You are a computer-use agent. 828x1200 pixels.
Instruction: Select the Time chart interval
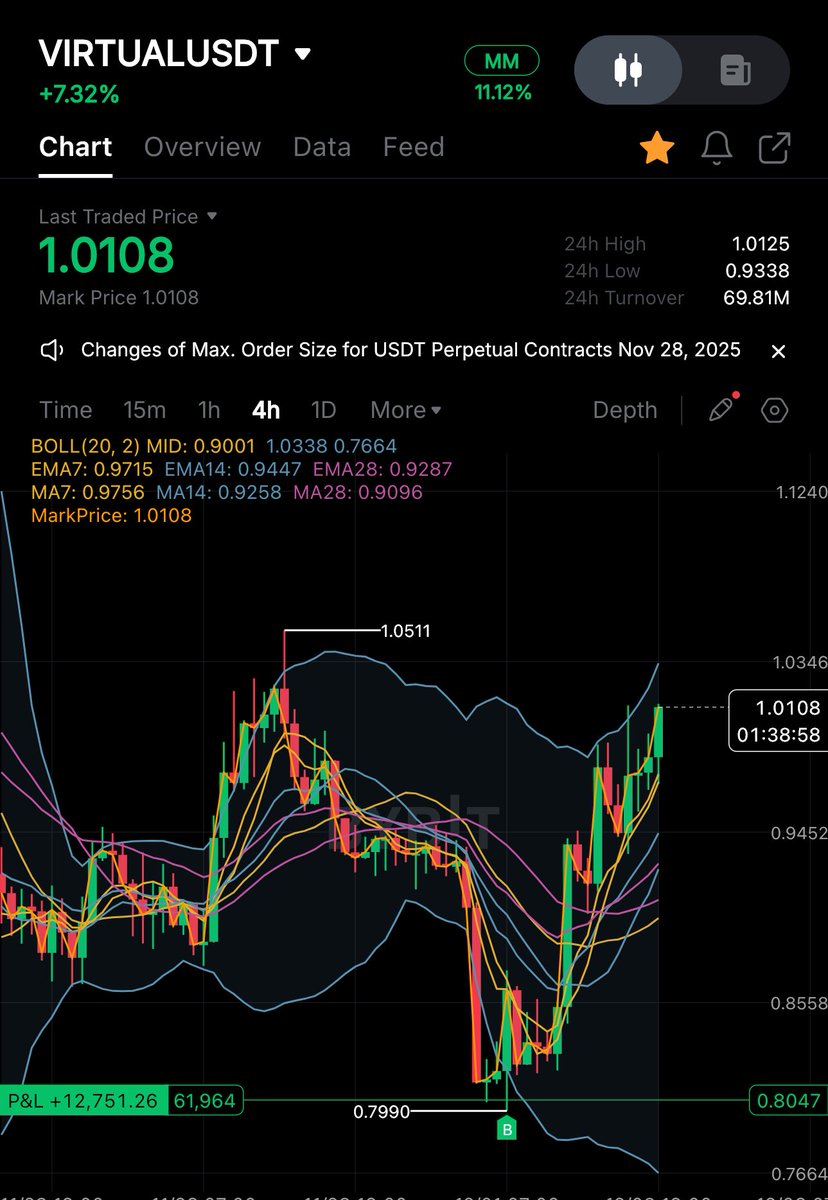tap(65, 410)
